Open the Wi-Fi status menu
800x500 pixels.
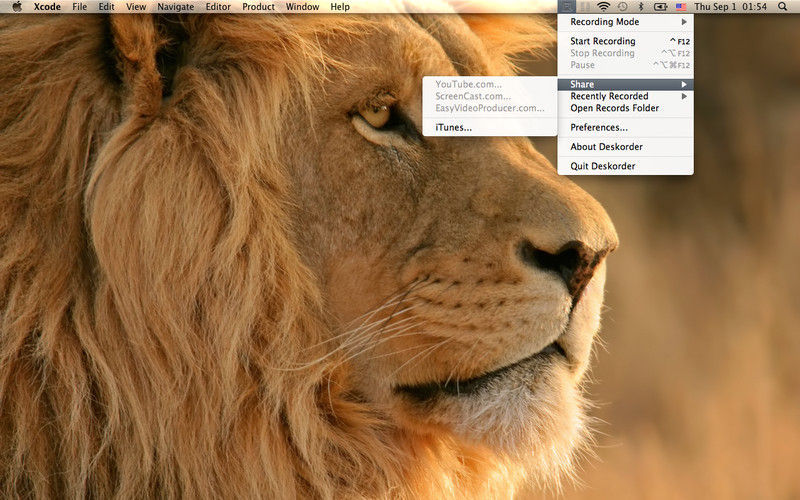point(604,7)
